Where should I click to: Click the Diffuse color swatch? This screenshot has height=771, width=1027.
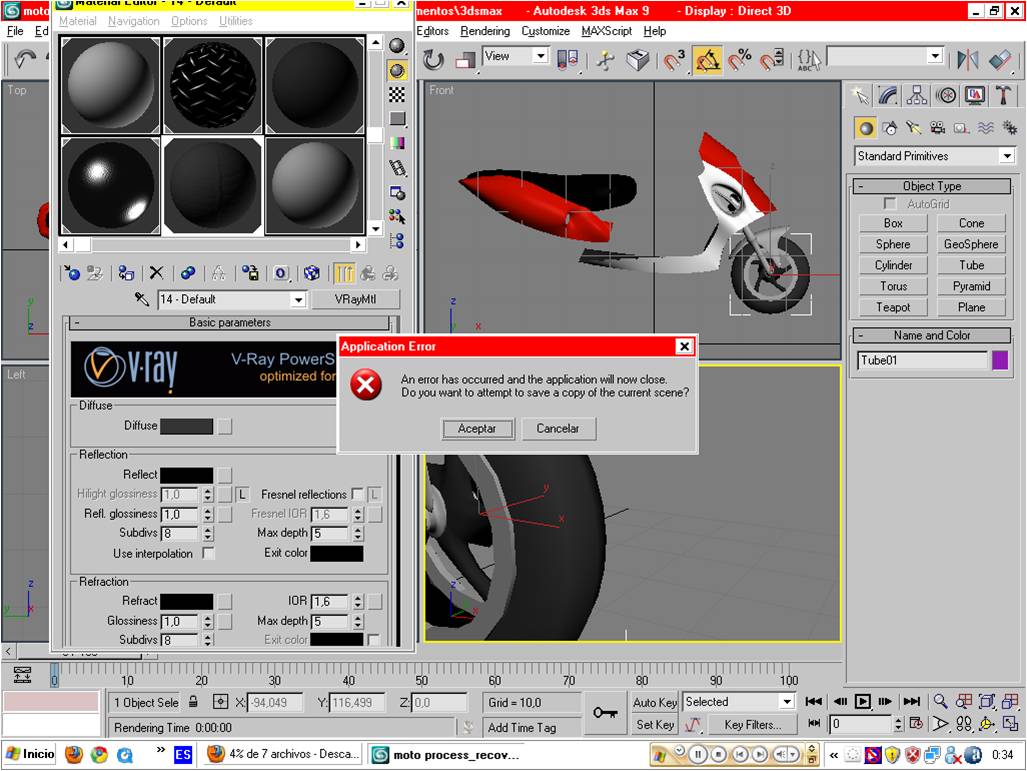(186, 426)
